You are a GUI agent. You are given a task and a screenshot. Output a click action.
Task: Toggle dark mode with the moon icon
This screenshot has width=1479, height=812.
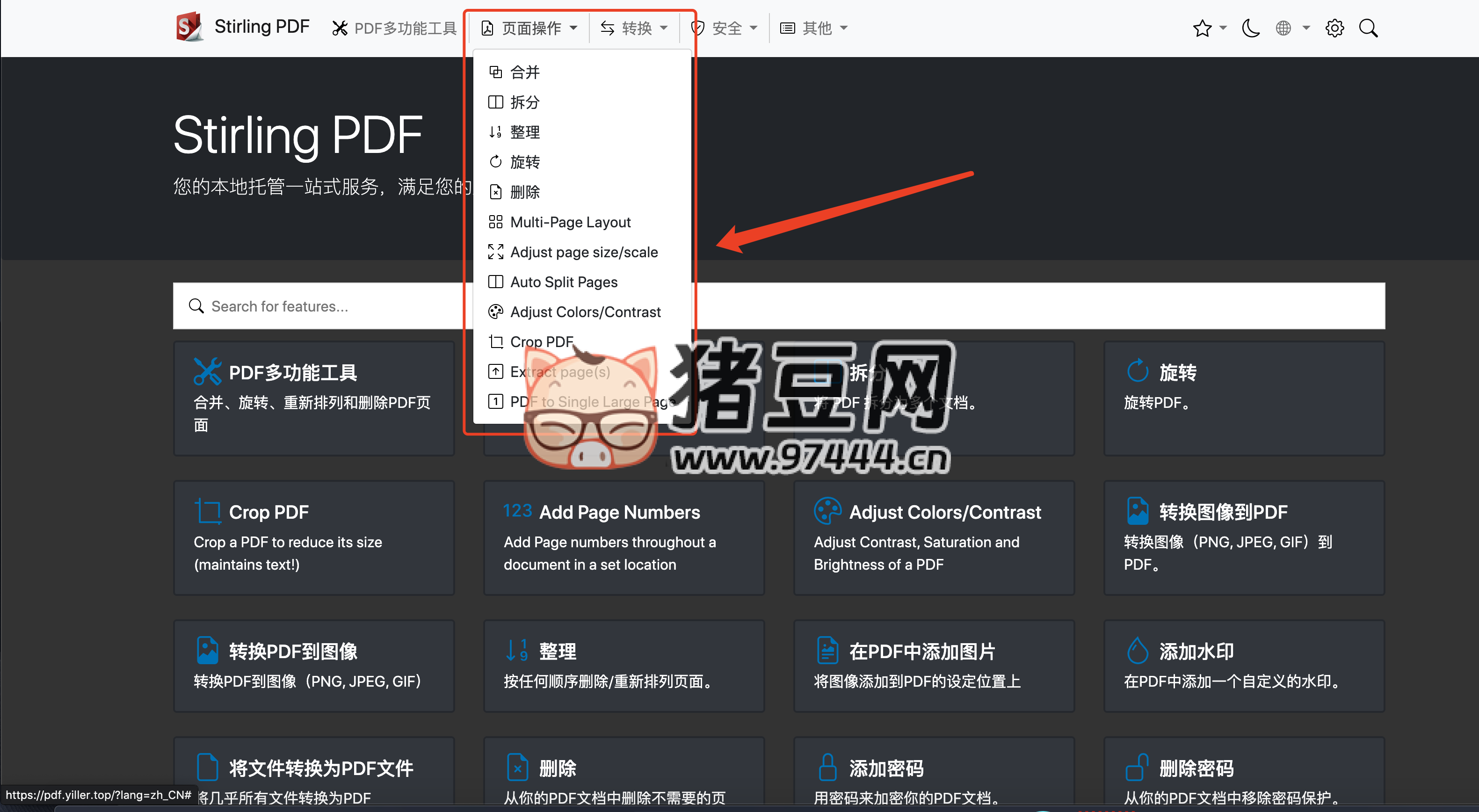tap(1250, 28)
